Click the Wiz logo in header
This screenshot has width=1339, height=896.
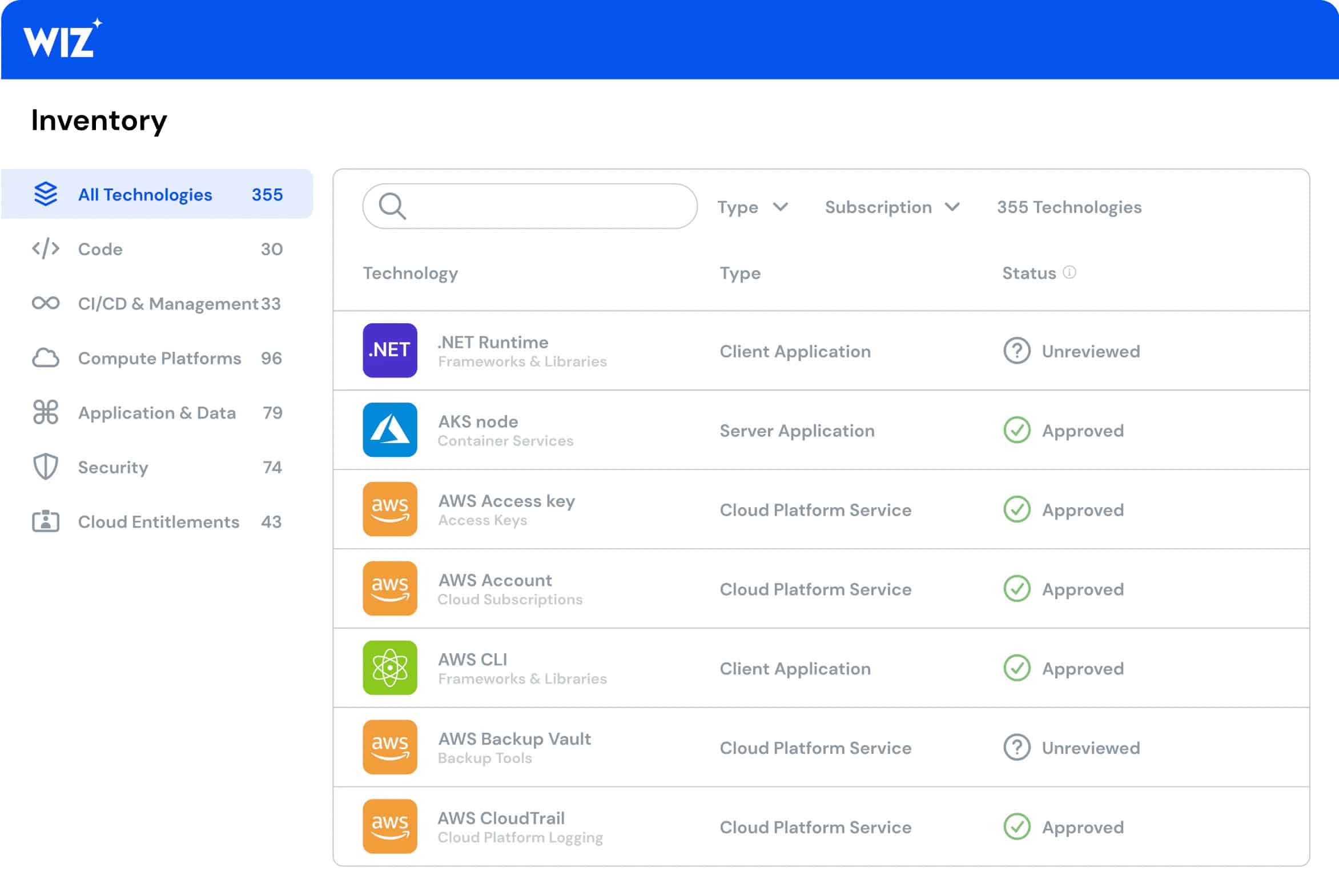pyautogui.click(x=62, y=38)
